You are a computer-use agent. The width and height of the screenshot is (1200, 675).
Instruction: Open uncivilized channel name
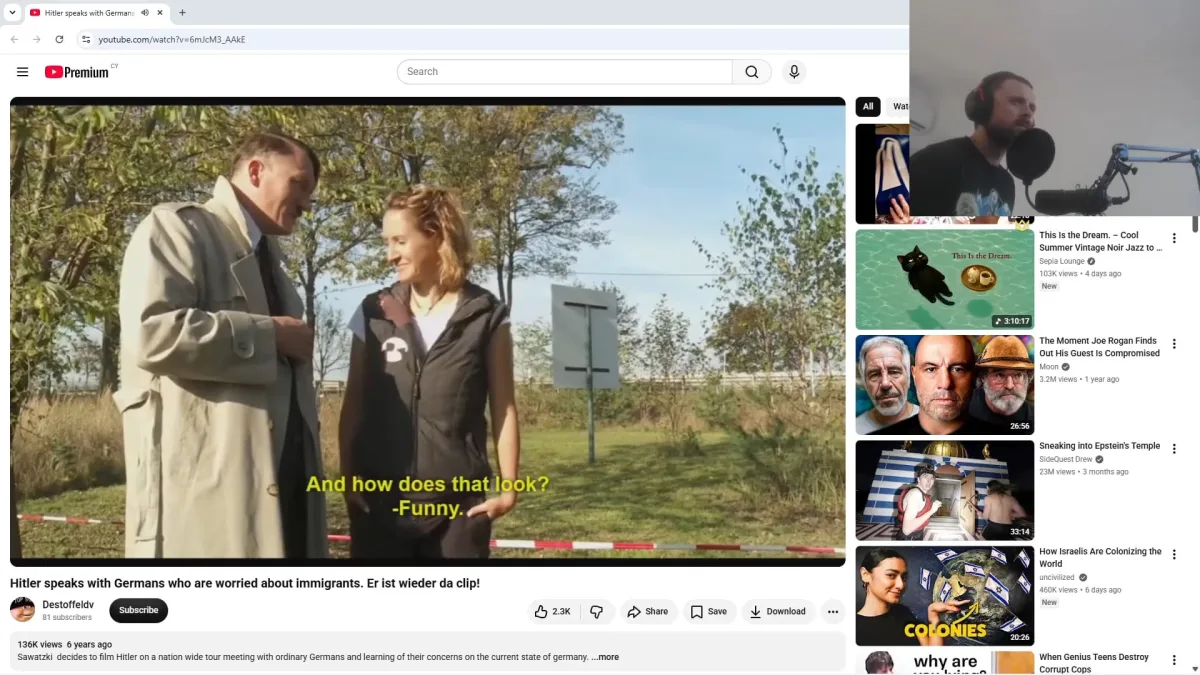tap(1057, 577)
